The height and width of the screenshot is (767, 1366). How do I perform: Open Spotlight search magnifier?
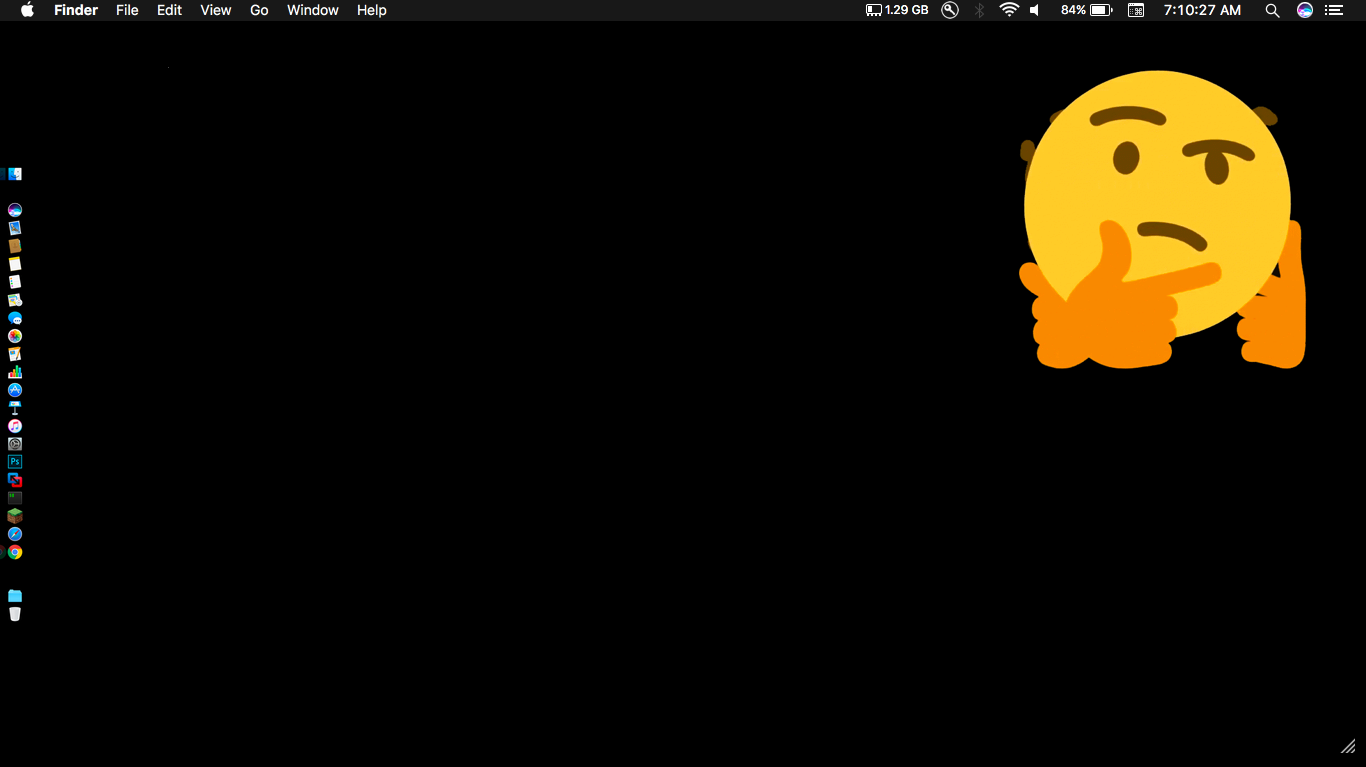click(1272, 10)
